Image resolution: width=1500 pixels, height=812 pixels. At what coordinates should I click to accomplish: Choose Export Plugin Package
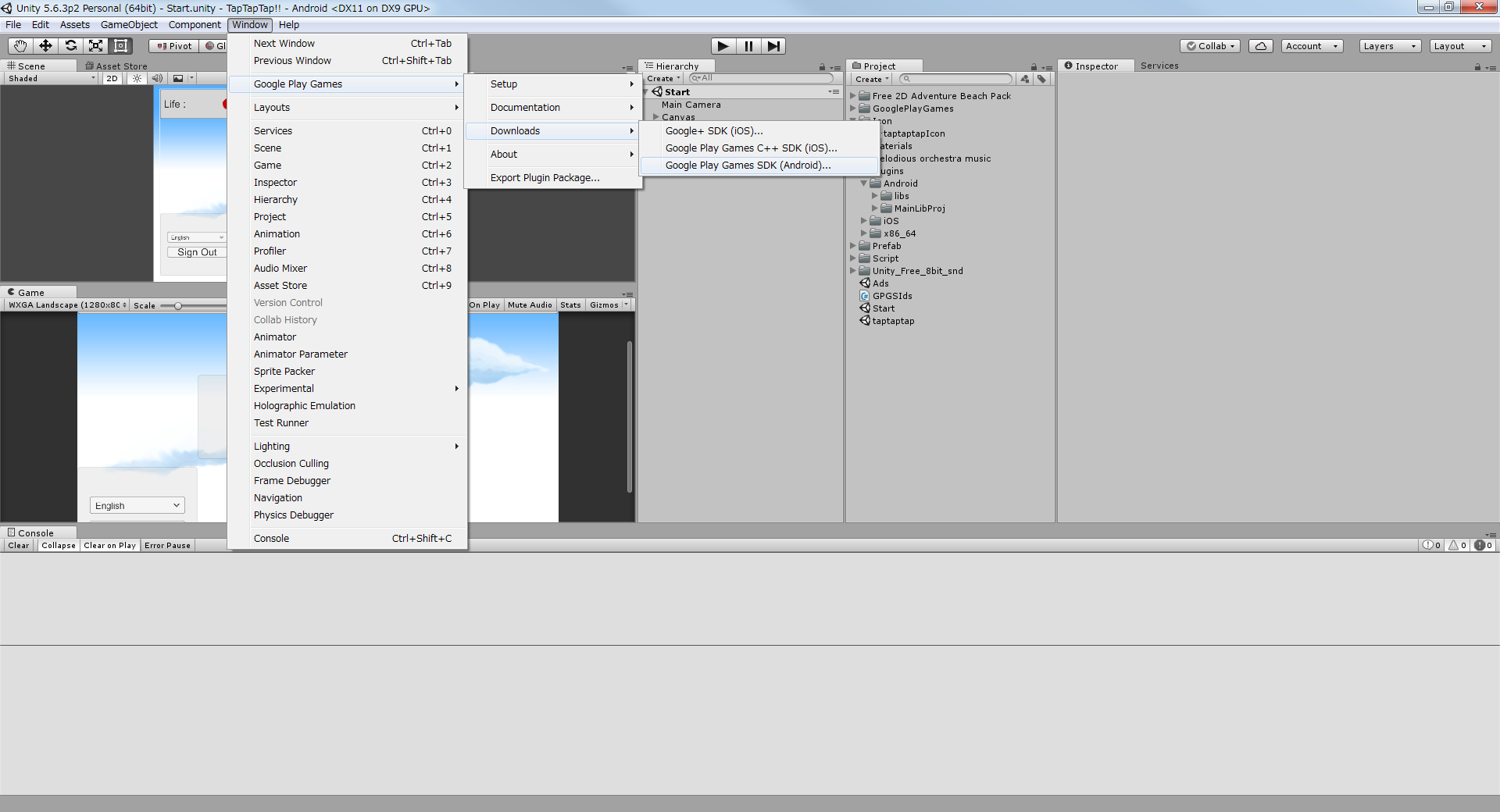pyautogui.click(x=553, y=177)
